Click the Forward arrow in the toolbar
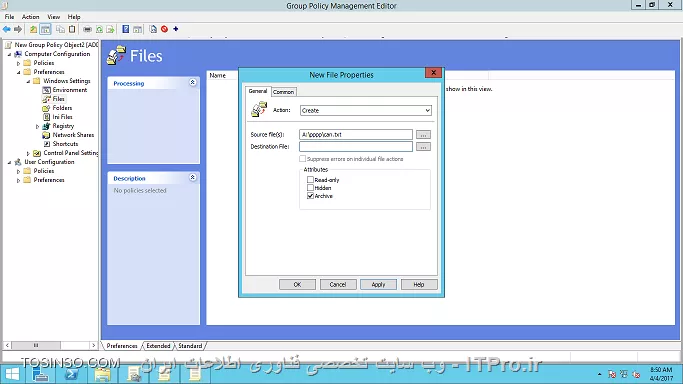Screen dimensions: 683x384 pyautogui.click(x=18, y=29)
